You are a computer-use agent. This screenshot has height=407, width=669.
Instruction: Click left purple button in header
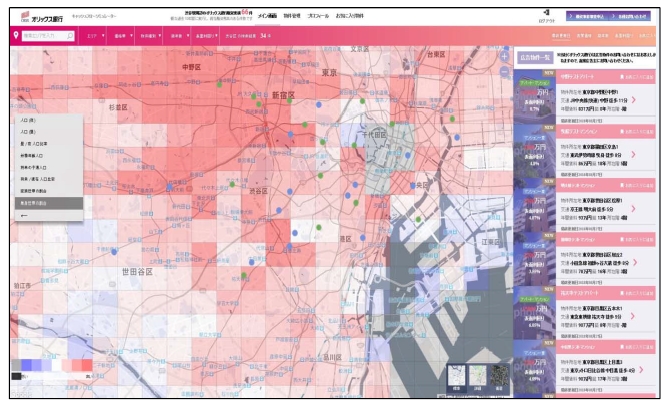click(x=587, y=16)
